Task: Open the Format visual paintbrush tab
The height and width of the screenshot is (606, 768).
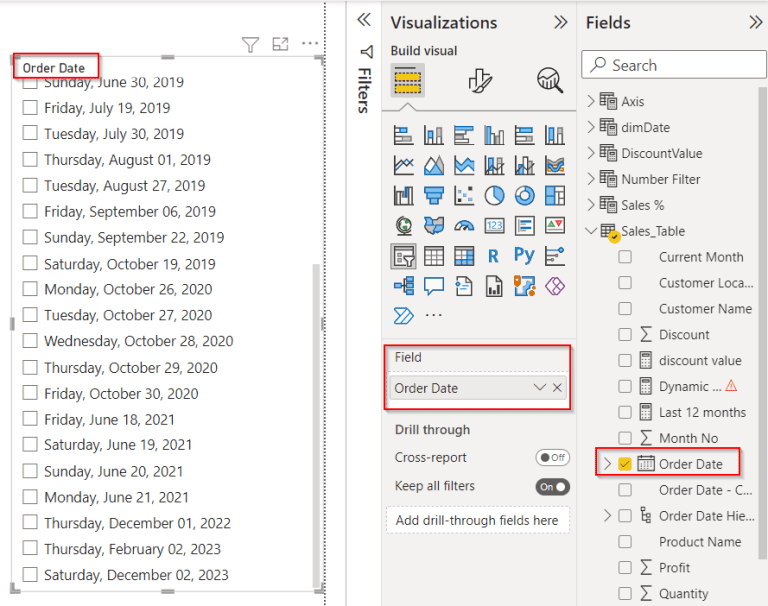Action: point(480,81)
